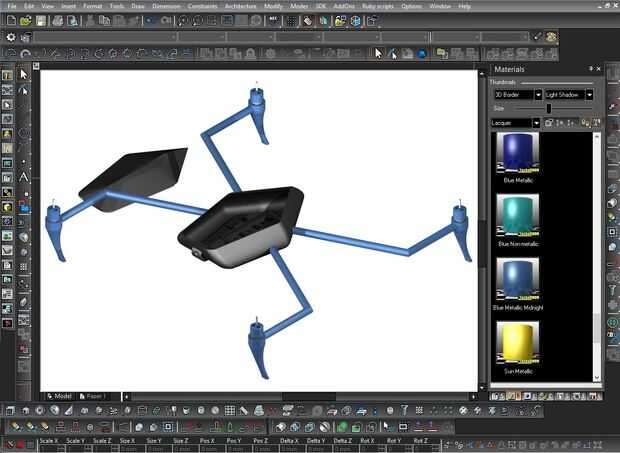Image resolution: width=620 pixels, height=453 pixels.
Task: Switch to the Model tab
Action: (60, 396)
